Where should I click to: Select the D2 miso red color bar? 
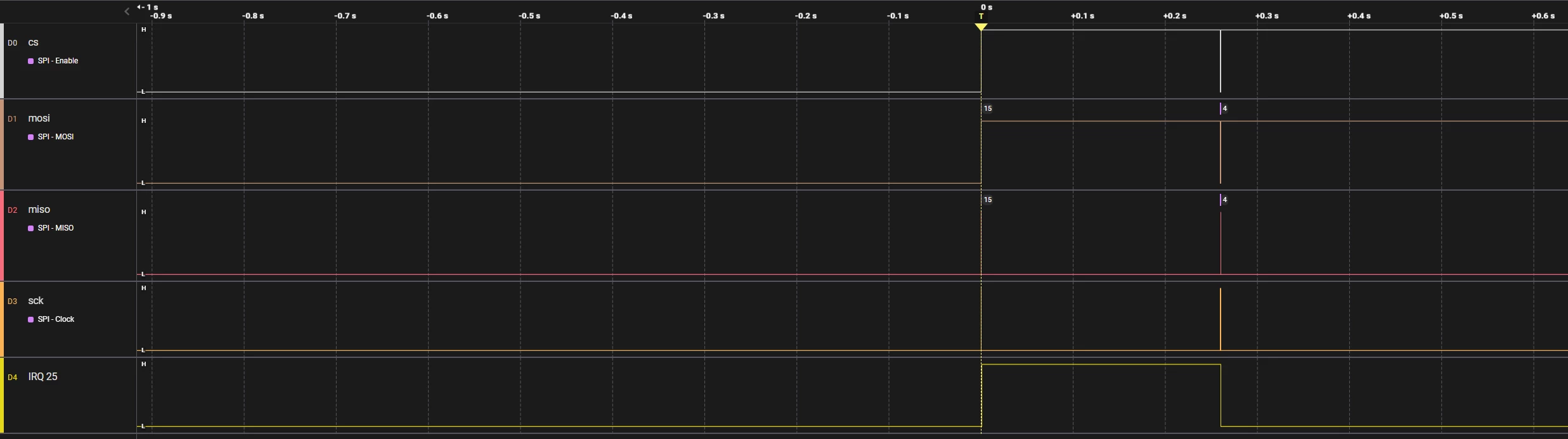2,236
